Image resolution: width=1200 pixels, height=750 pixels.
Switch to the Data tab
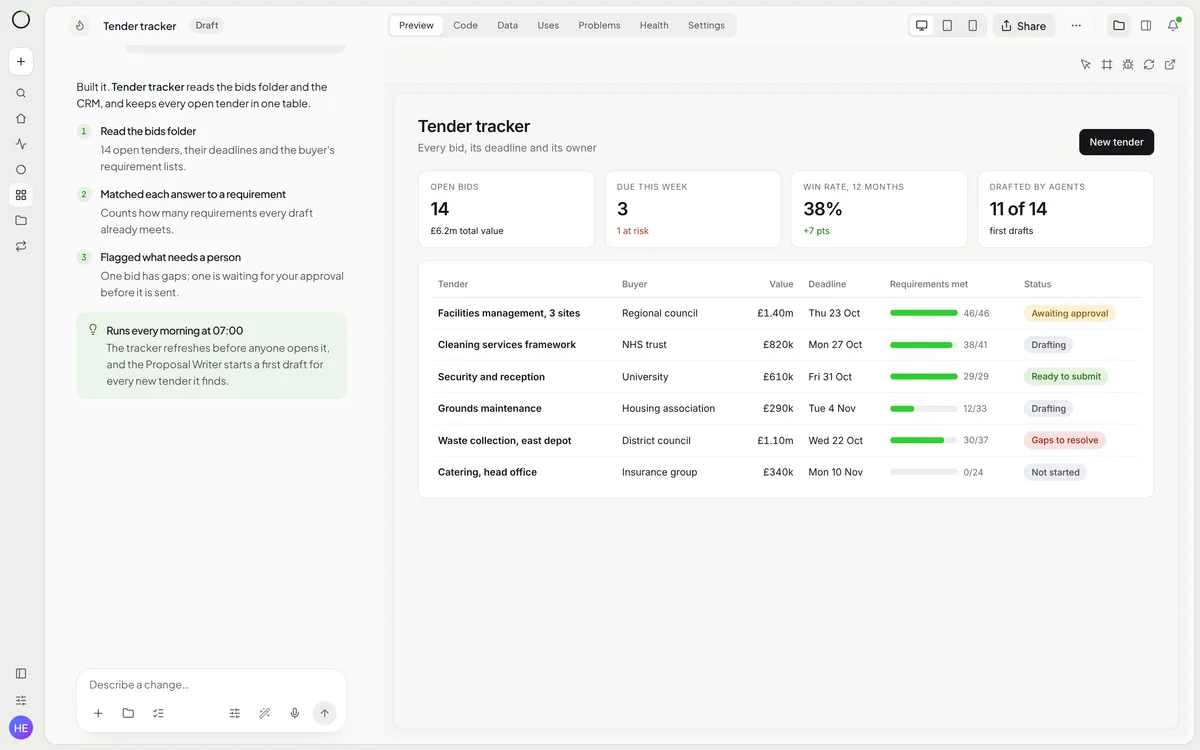point(508,26)
